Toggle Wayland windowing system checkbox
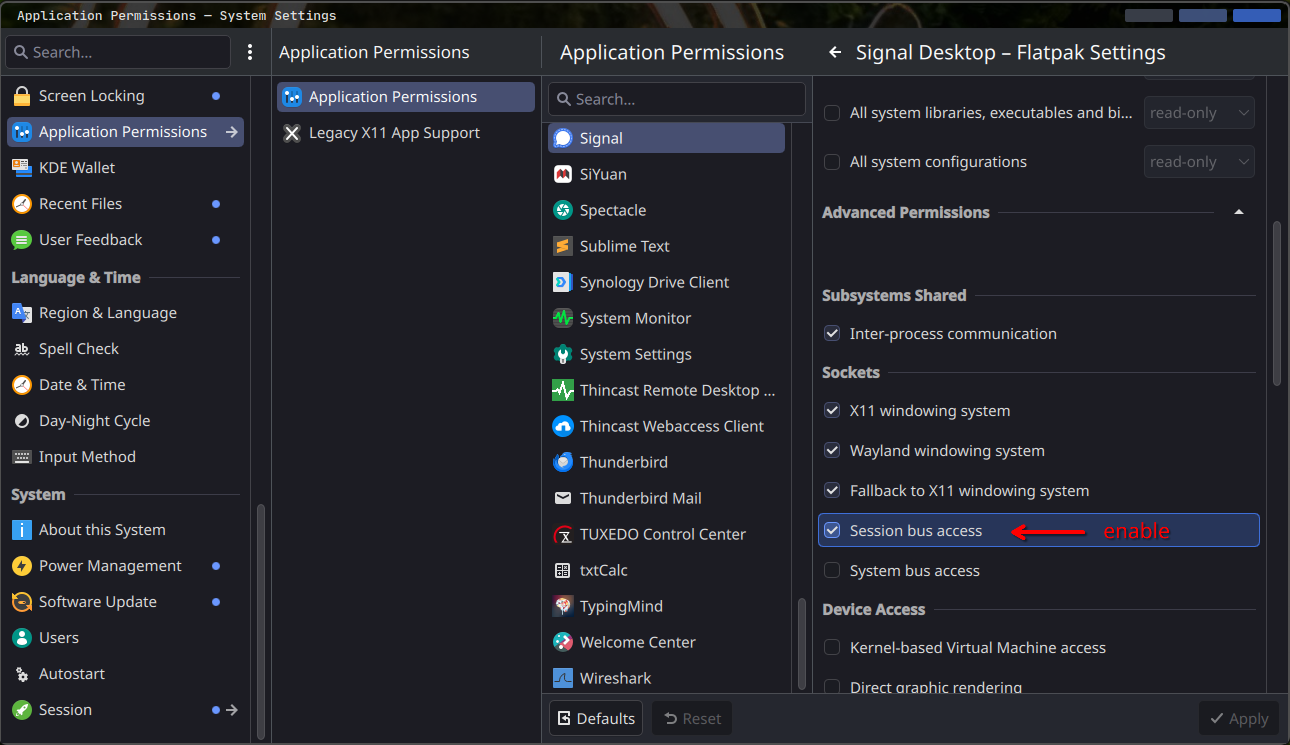The image size is (1290, 745). (x=832, y=451)
